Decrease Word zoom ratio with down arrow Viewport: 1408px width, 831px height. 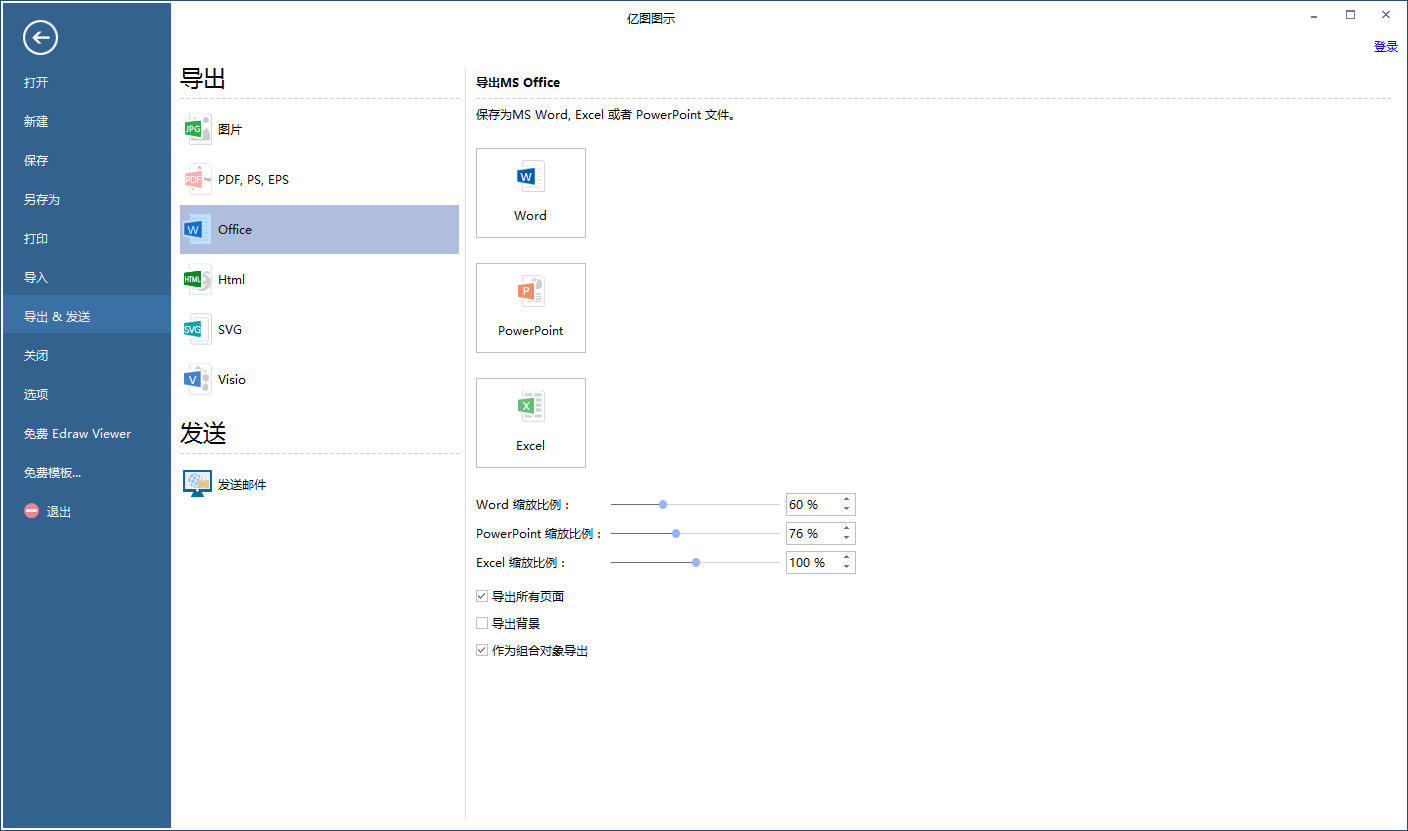click(846, 510)
